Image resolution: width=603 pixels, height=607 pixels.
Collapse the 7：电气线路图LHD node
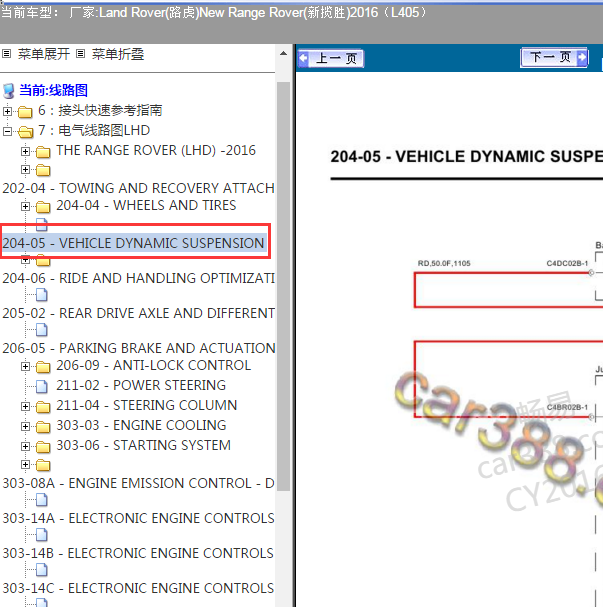[x=7, y=132]
